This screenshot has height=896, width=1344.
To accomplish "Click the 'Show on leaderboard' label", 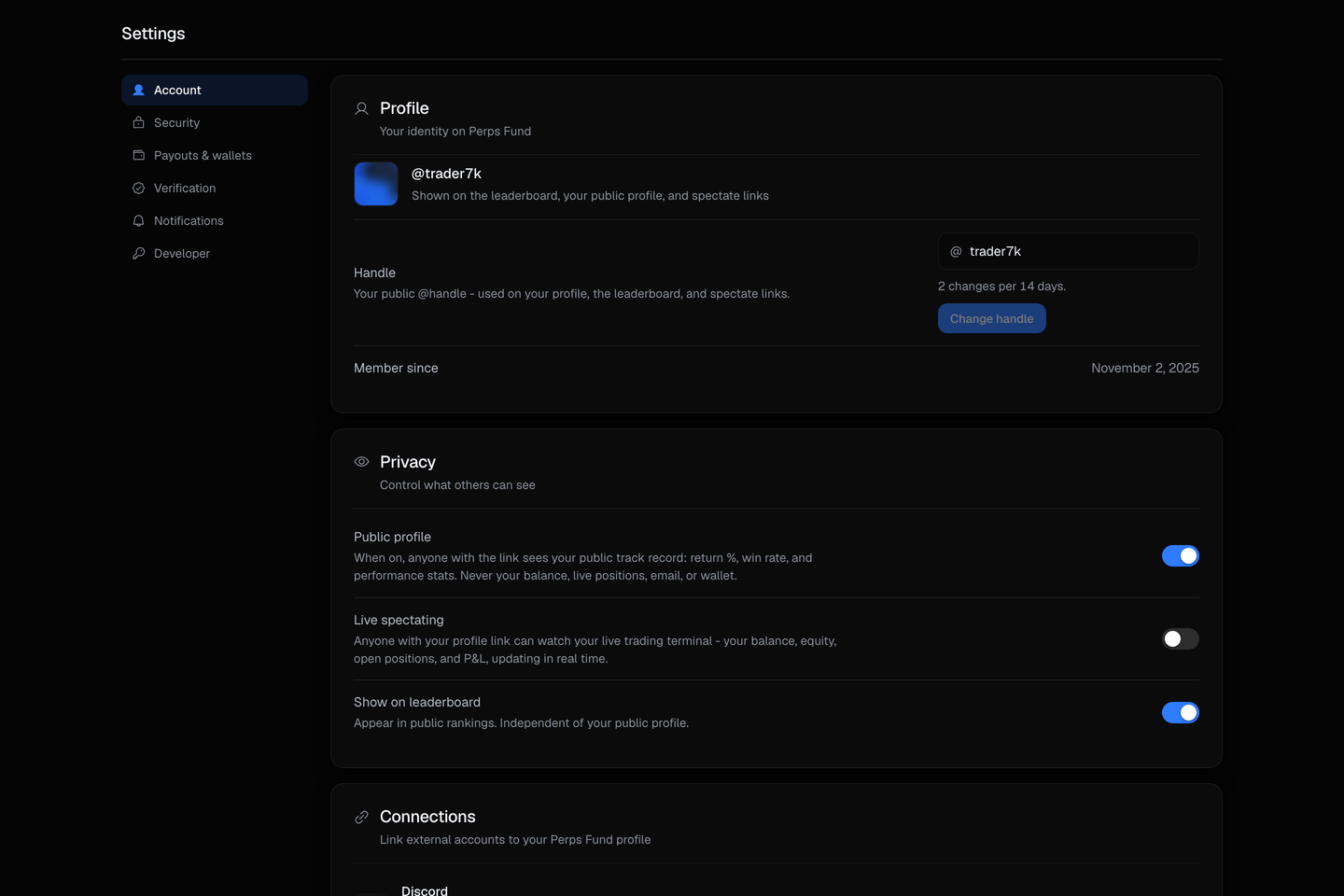I will pyautogui.click(x=417, y=703).
